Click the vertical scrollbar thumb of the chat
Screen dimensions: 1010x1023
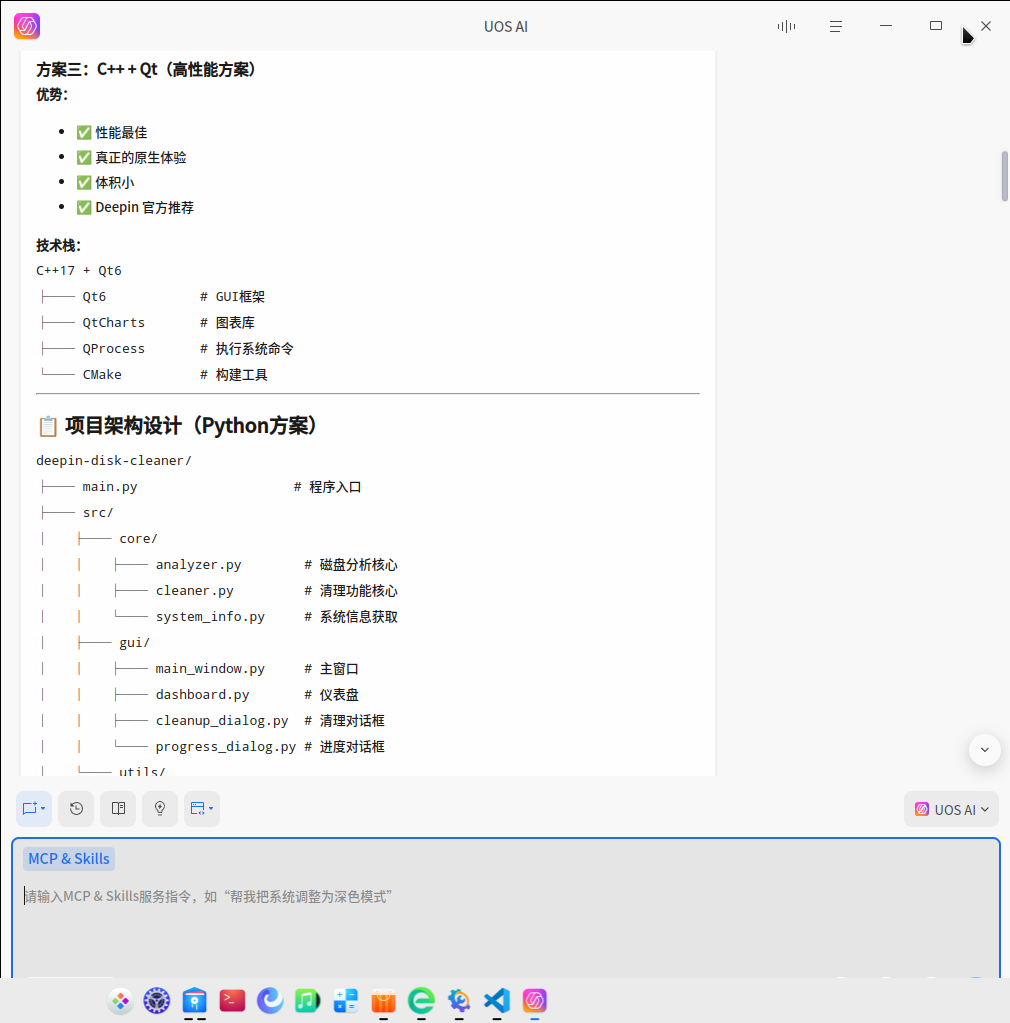1004,176
